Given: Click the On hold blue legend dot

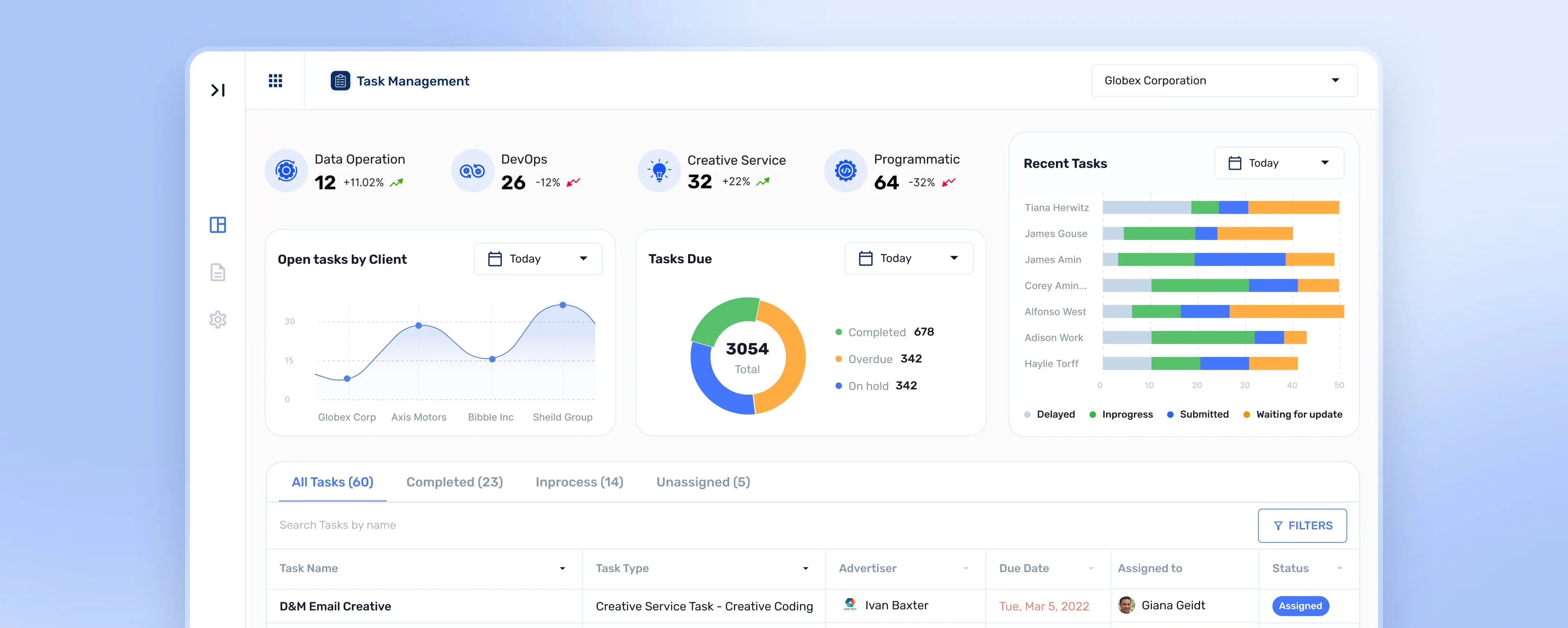Looking at the screenshot, I should tap(838, 385).
